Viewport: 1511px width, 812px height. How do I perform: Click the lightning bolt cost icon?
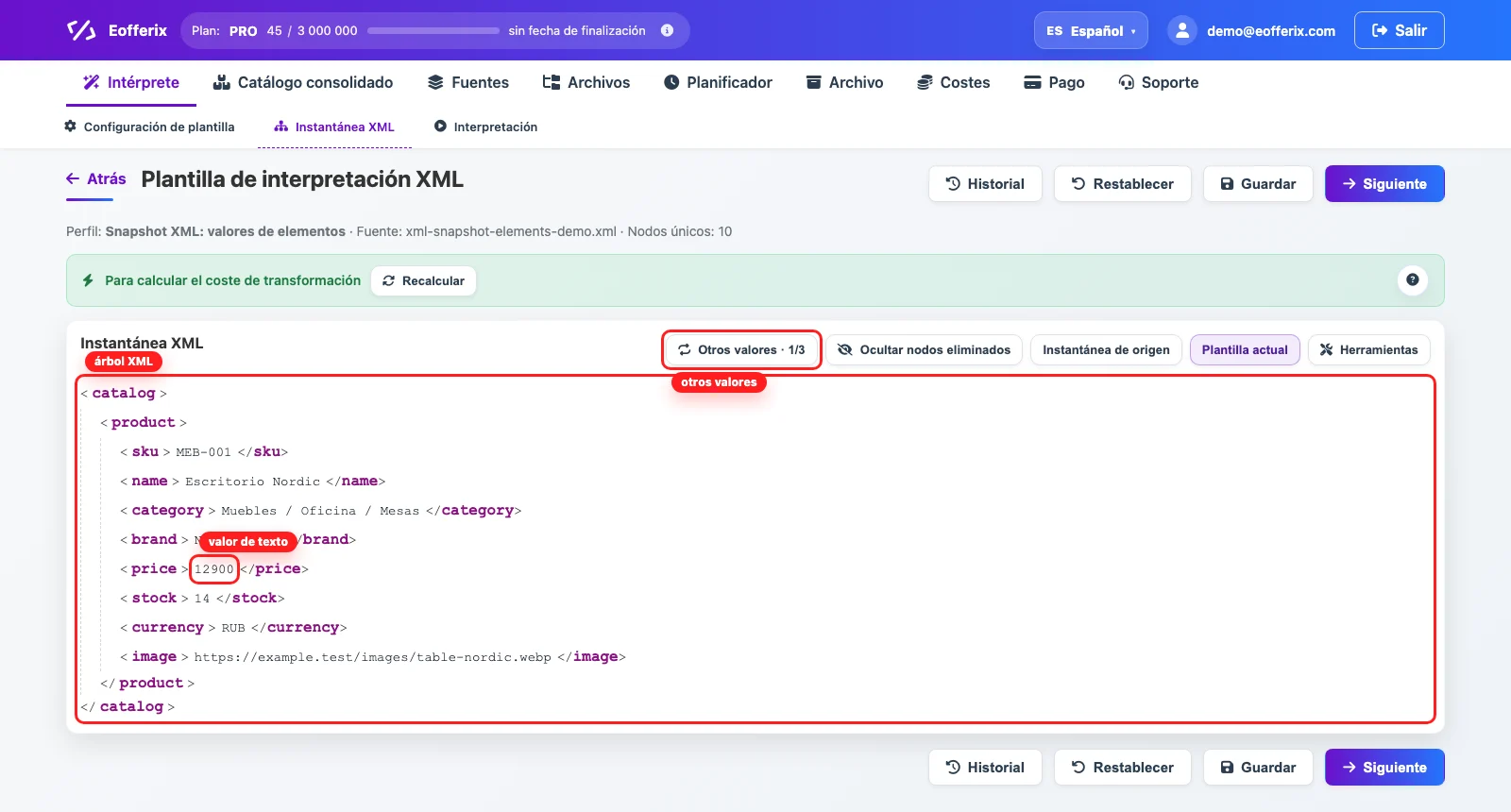pyautogui.click(x=88, y=280)
